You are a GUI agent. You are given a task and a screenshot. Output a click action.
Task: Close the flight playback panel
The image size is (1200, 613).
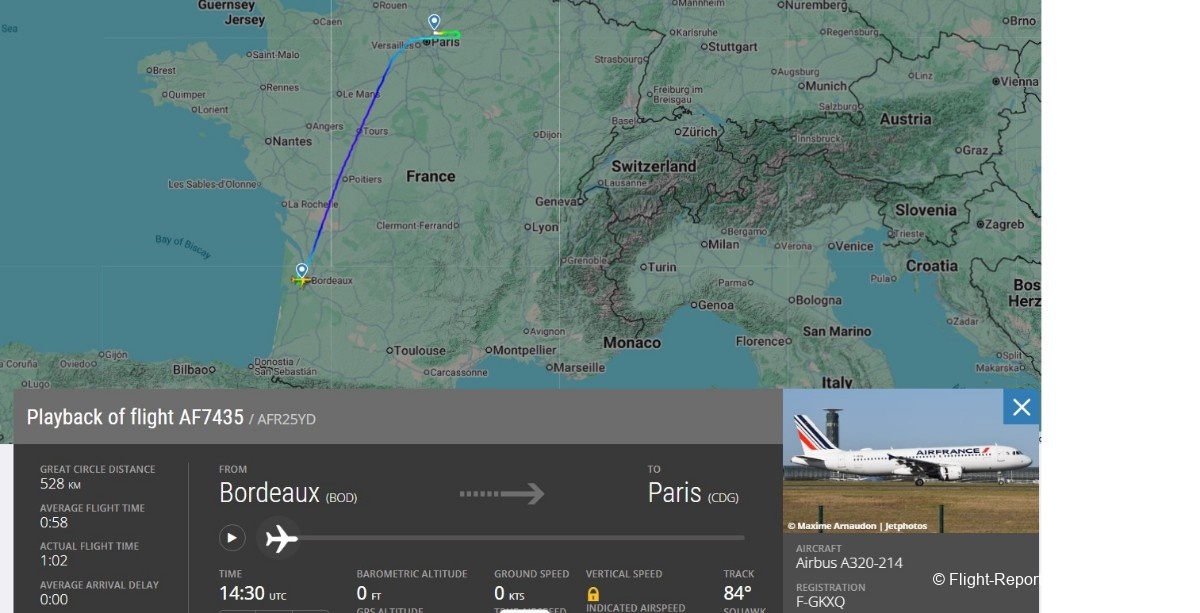pyautogui.click(x=1021, y=407)
